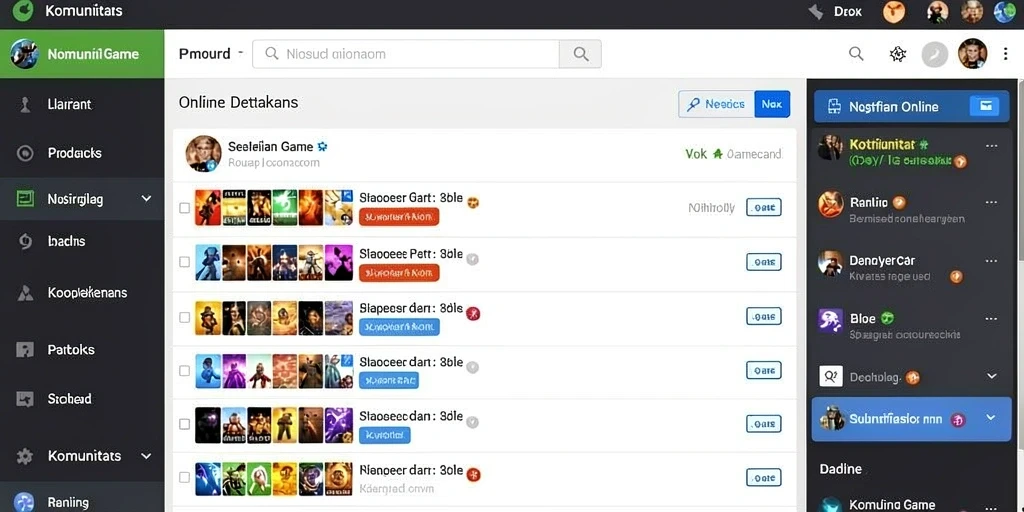Tick the checkbox on the Slaoceer Gart row

click(185, 208)
